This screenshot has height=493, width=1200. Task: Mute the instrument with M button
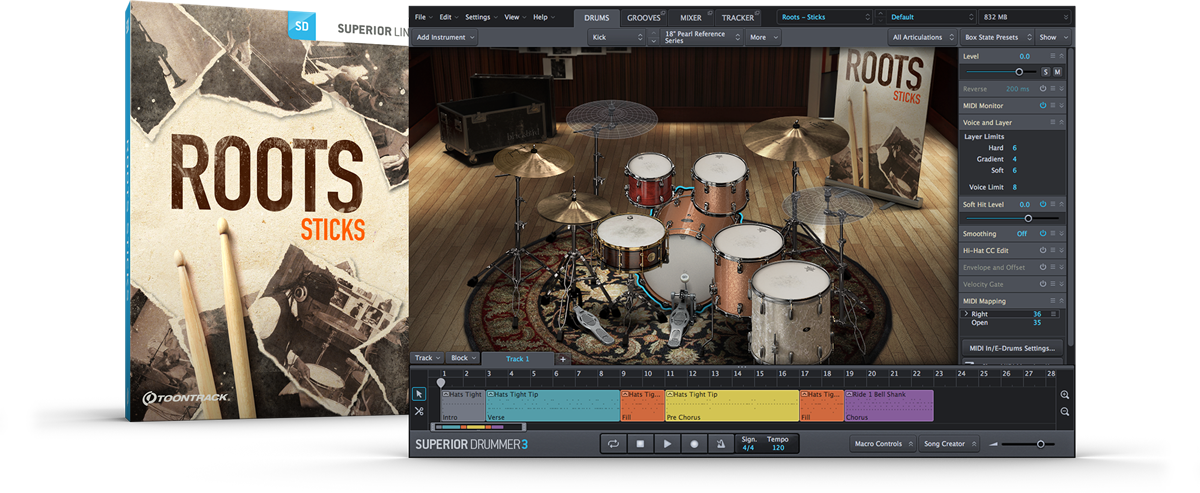(1057, 72)
